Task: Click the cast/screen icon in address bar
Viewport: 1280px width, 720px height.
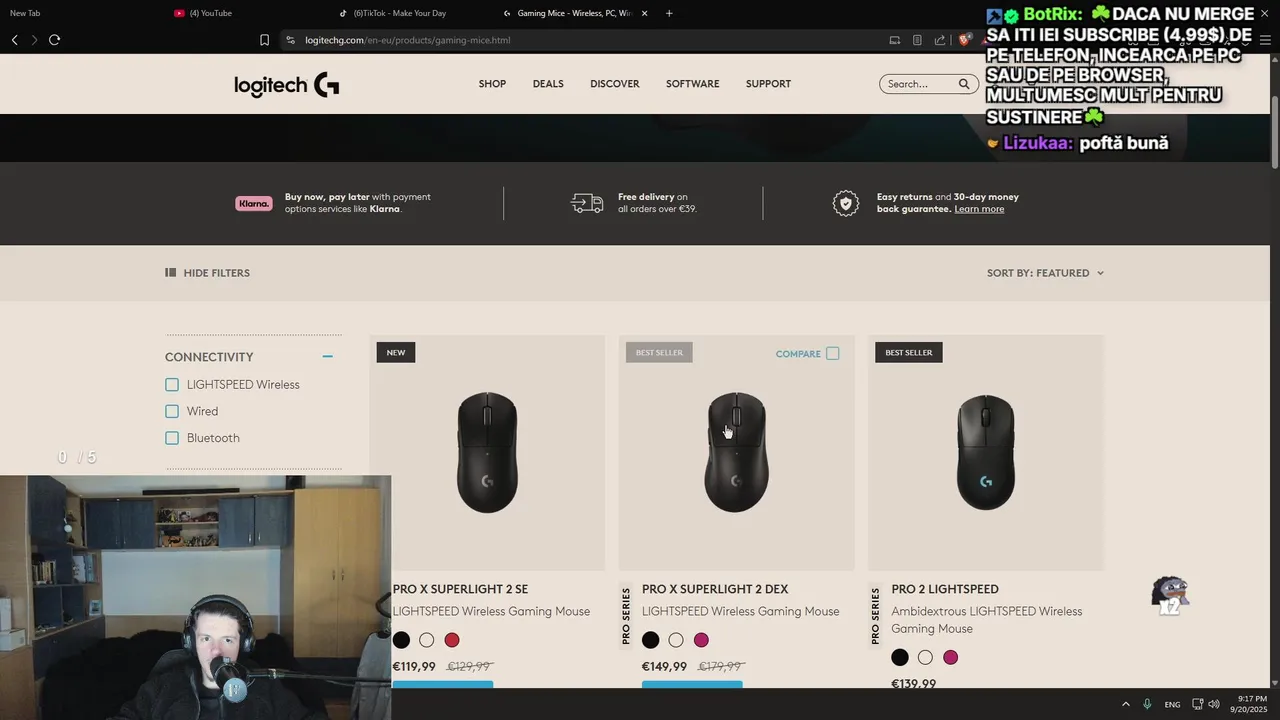Action: (894, 40)
